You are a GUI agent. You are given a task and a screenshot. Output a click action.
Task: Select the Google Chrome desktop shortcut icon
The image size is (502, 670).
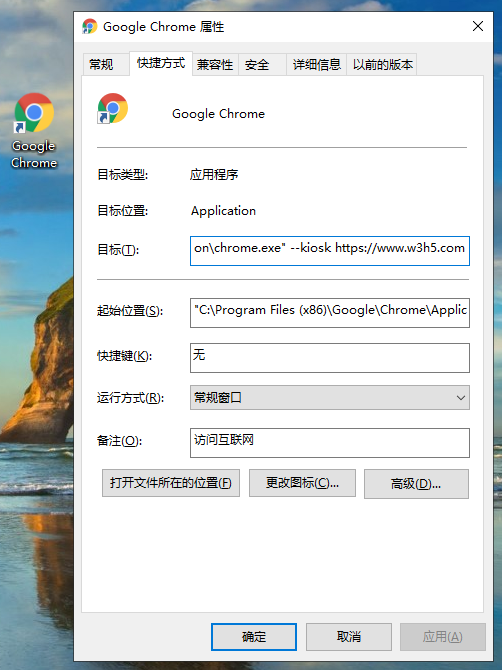click(34, 131)
